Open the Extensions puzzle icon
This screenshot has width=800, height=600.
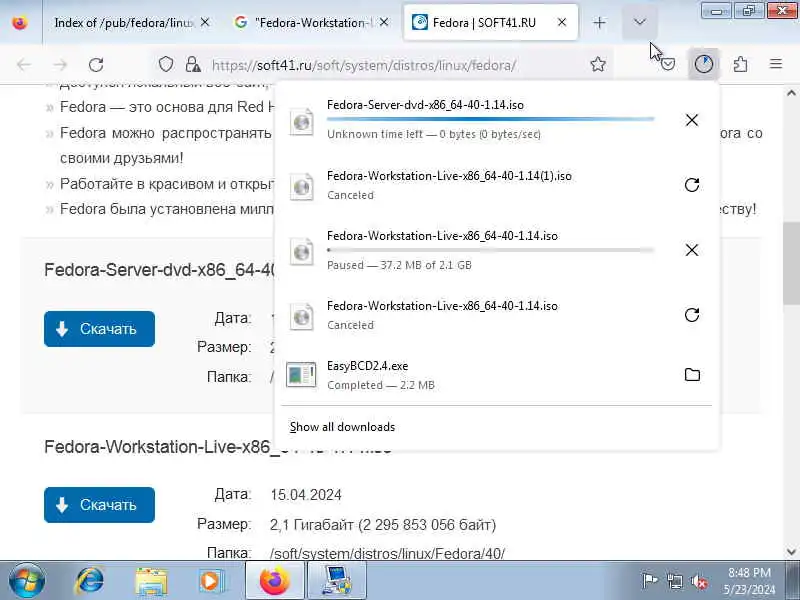tap(740, 64)
